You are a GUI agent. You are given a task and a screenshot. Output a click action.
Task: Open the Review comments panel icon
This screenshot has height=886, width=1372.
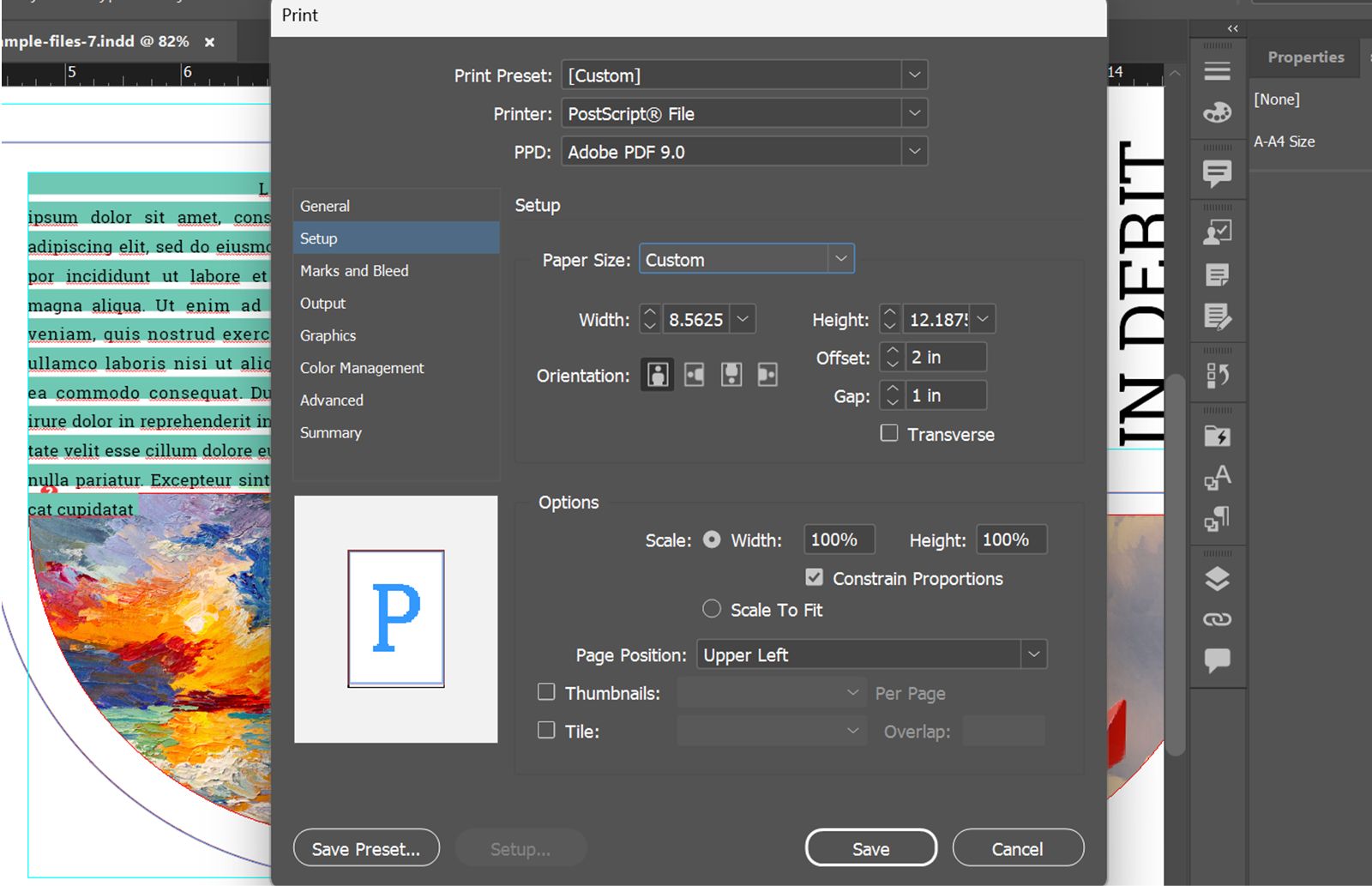[x=1217, y=174]
